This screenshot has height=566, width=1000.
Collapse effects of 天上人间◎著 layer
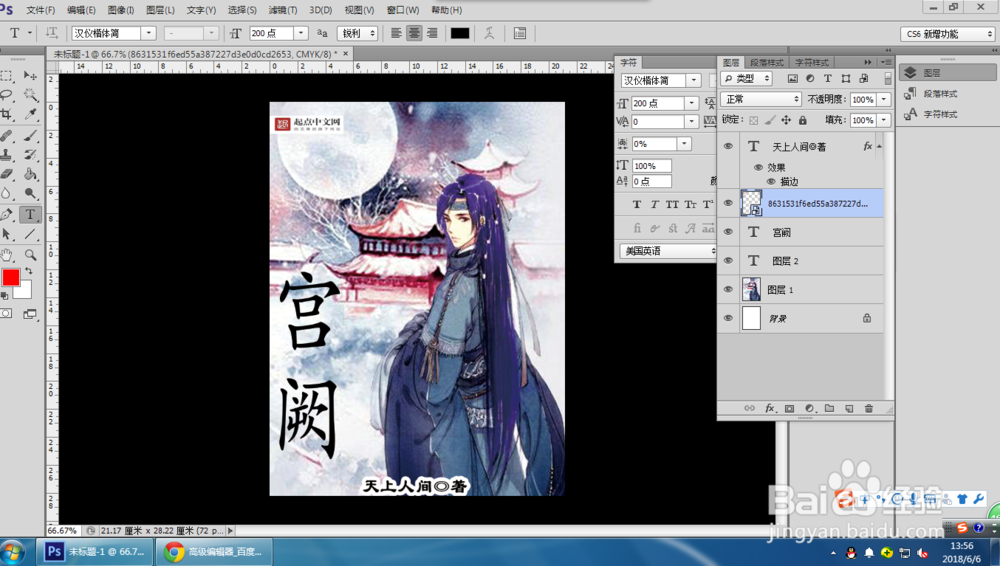(x=879, y=146)
